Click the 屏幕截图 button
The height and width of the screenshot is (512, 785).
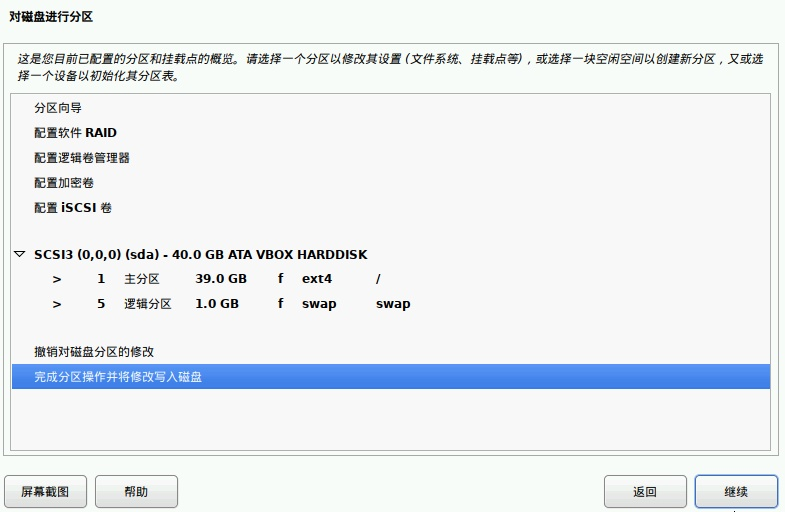[x=46, y=491]
